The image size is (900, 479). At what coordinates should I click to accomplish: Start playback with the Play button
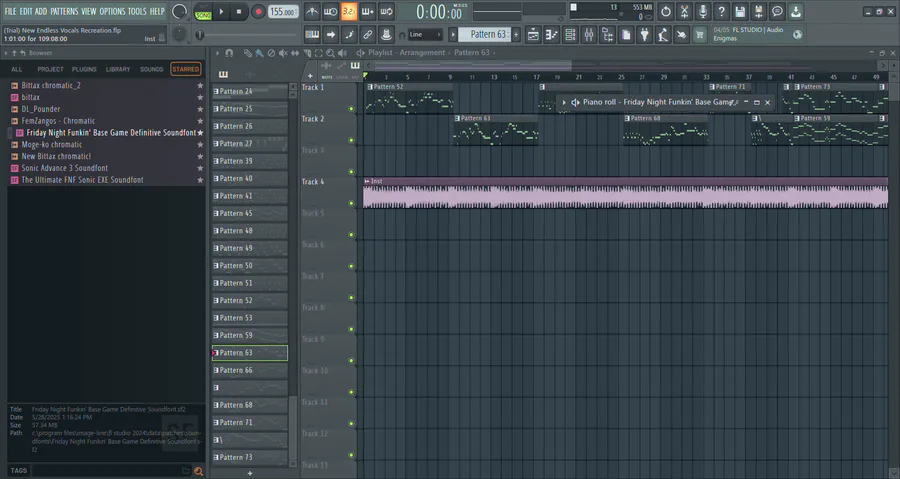(221, 11)
